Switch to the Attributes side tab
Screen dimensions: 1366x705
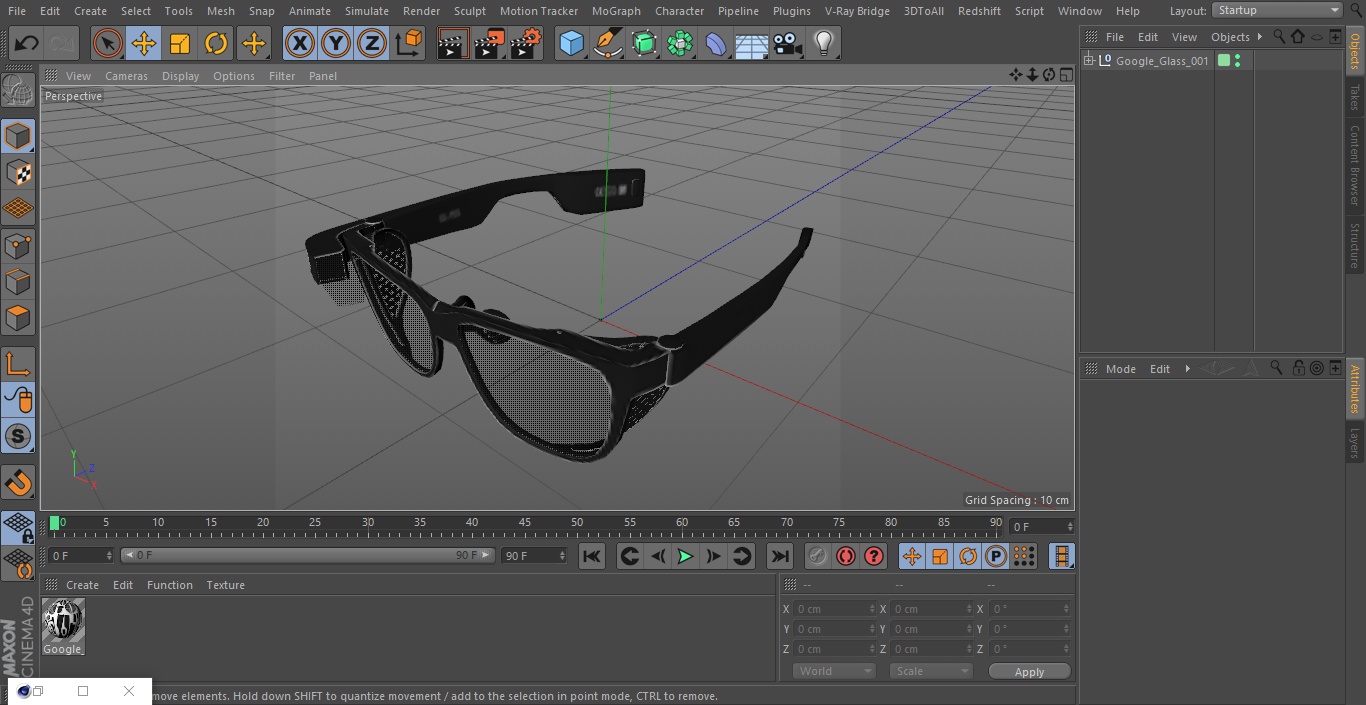coord(1355,389)
